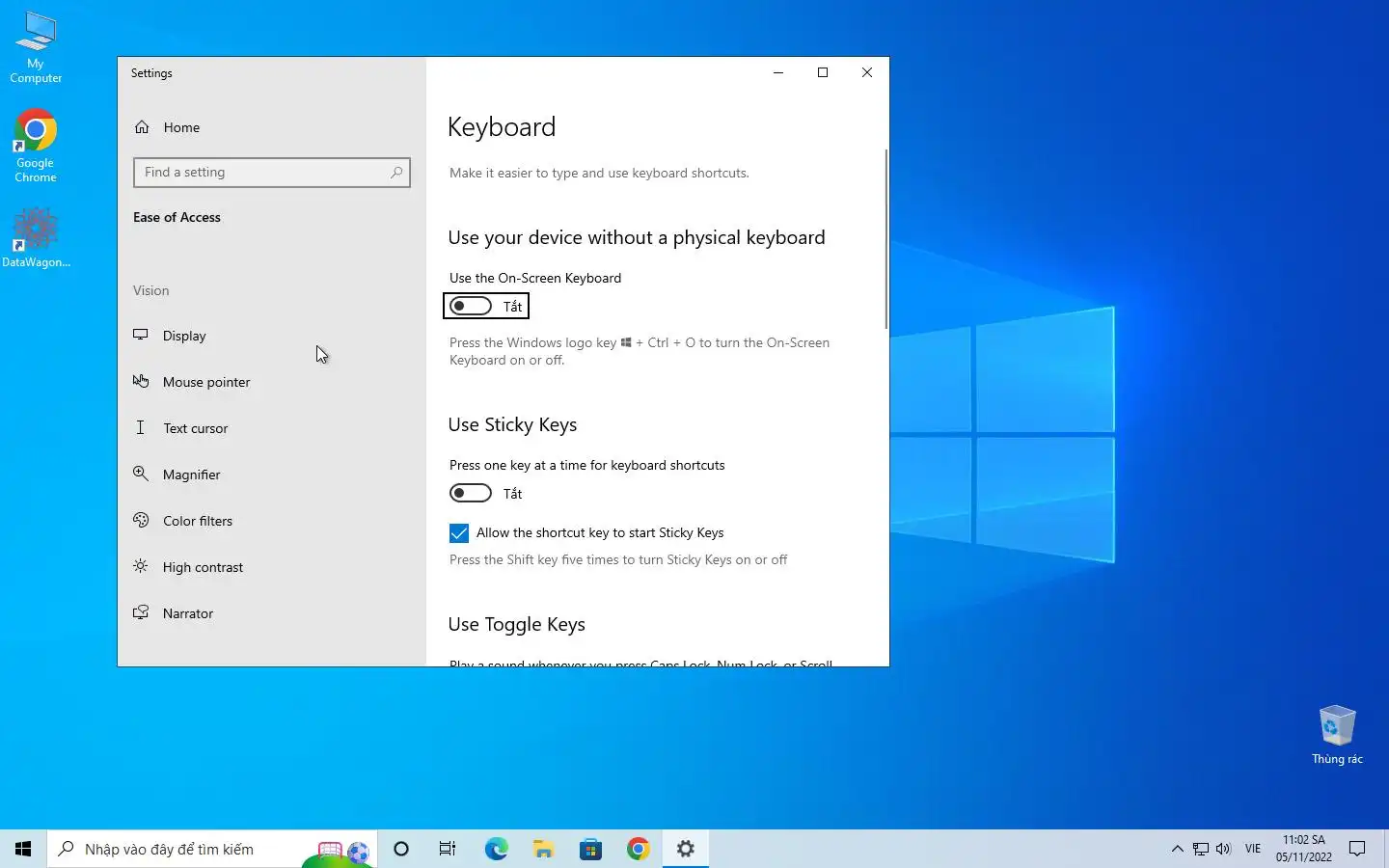Open the clock showing 11:02 SA
The height and width of the screenshot is (868, 1389).
1304,849
